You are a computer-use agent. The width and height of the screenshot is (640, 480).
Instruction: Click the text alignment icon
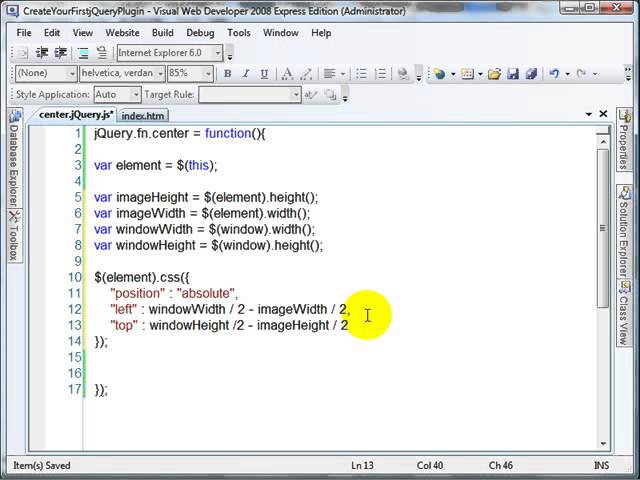[x=329, y=74]
